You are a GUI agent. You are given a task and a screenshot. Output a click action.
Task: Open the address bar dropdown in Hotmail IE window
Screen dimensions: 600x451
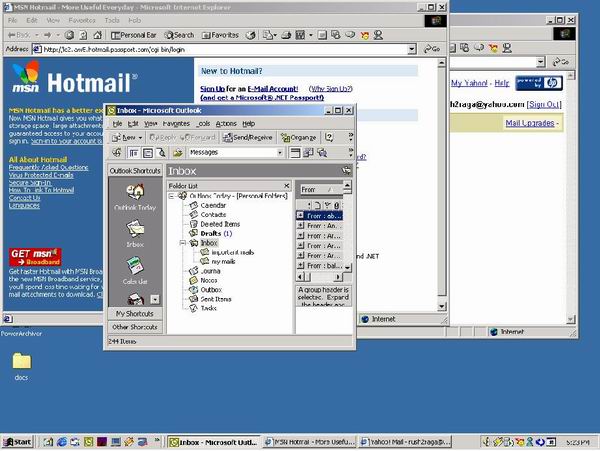pyautogui.click(x=412, y=49)
